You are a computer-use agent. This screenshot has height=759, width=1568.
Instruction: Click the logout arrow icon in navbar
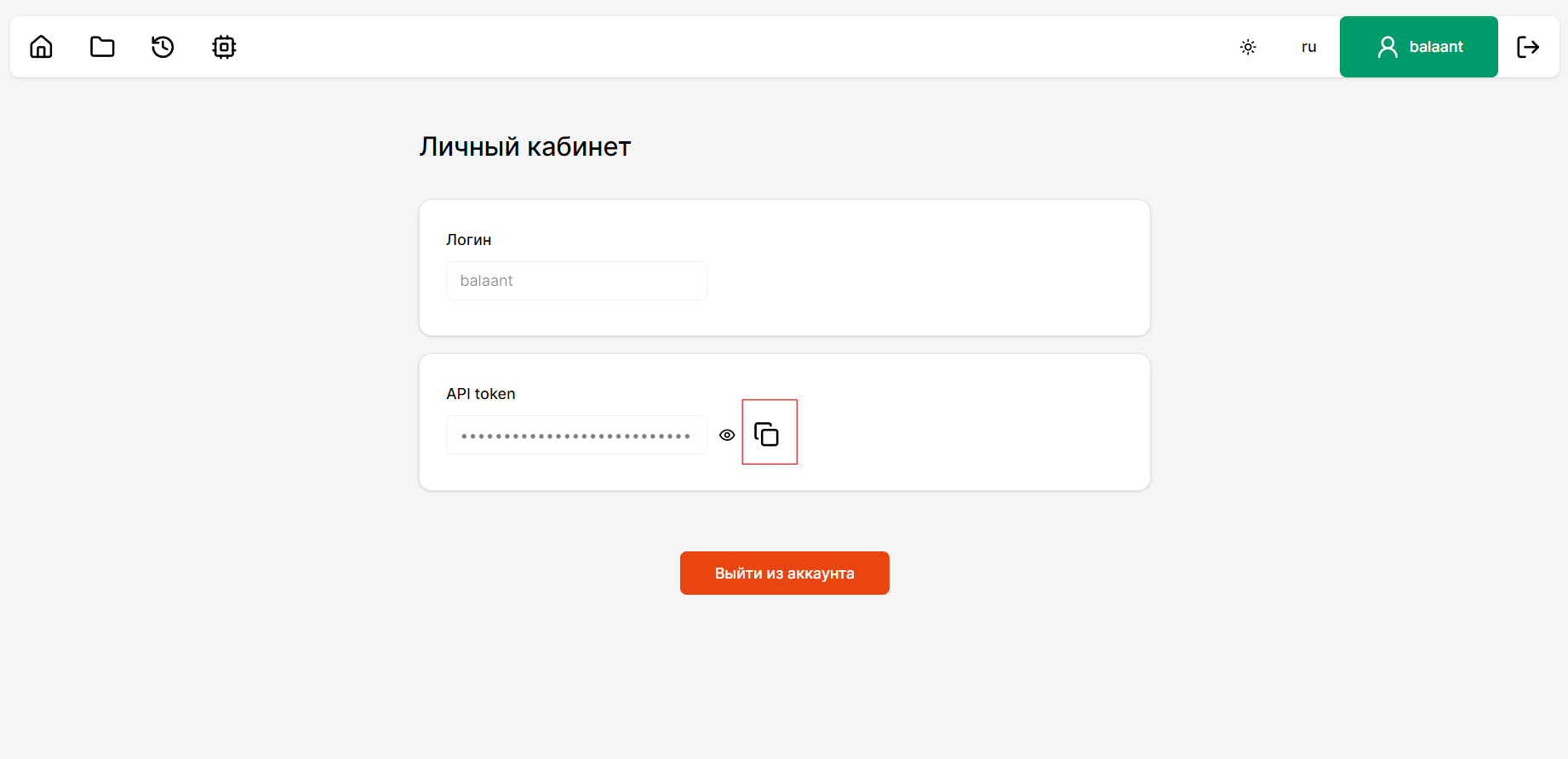pos(1528,47)
